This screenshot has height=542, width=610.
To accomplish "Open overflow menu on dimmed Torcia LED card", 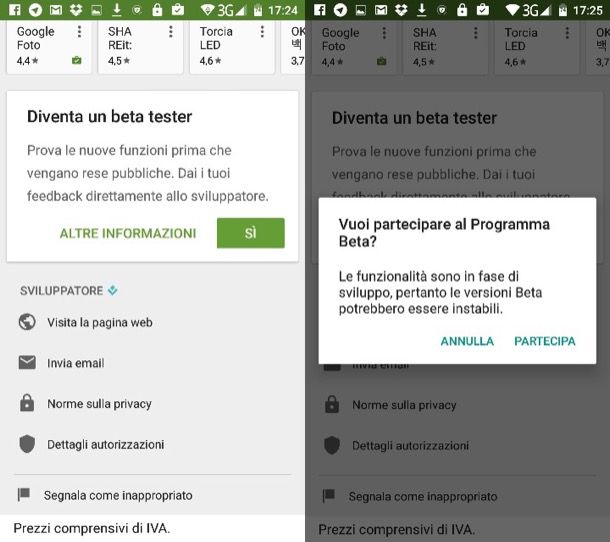I will [x=568, y=33].
